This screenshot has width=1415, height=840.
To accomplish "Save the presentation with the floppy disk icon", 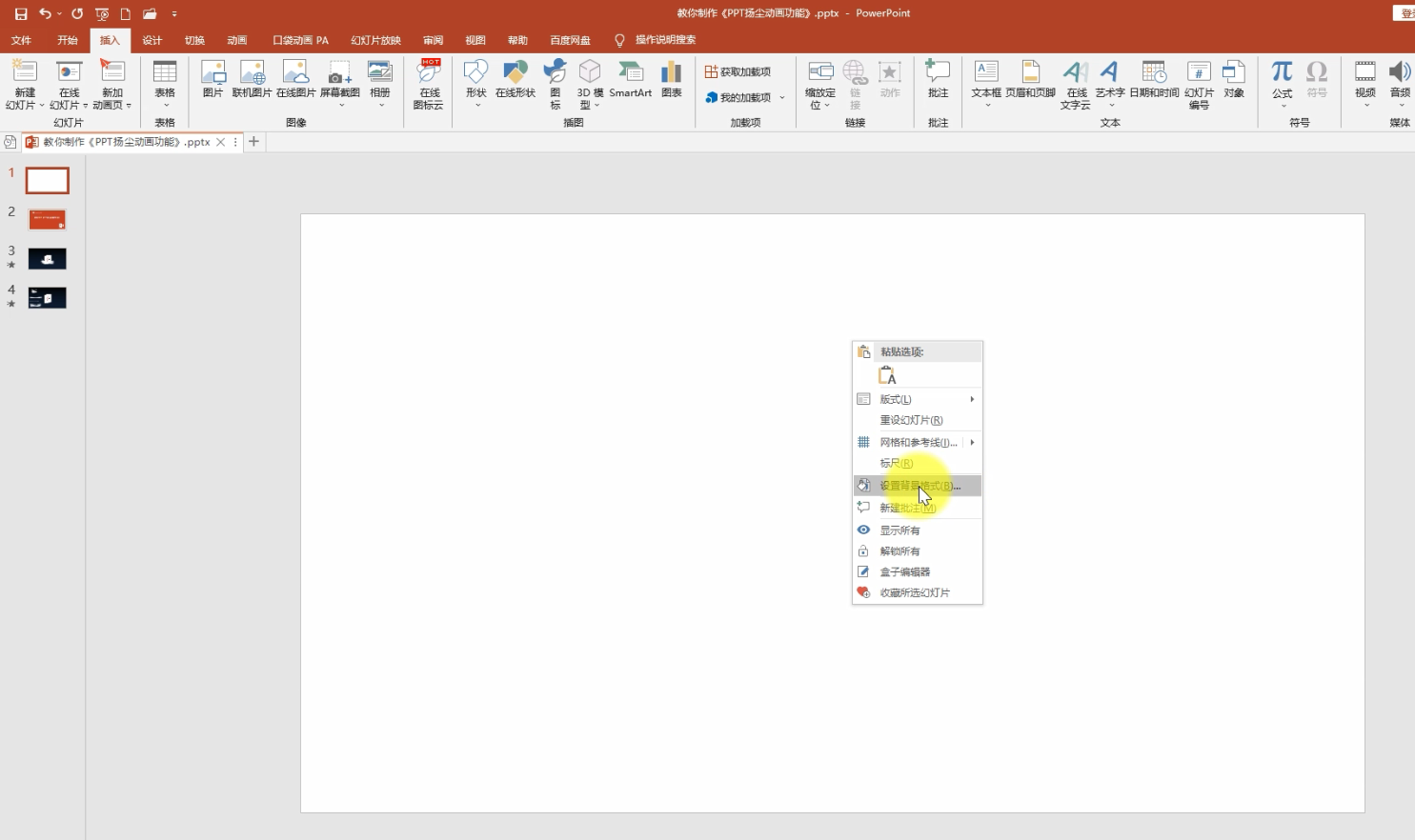I will (21, 13).
